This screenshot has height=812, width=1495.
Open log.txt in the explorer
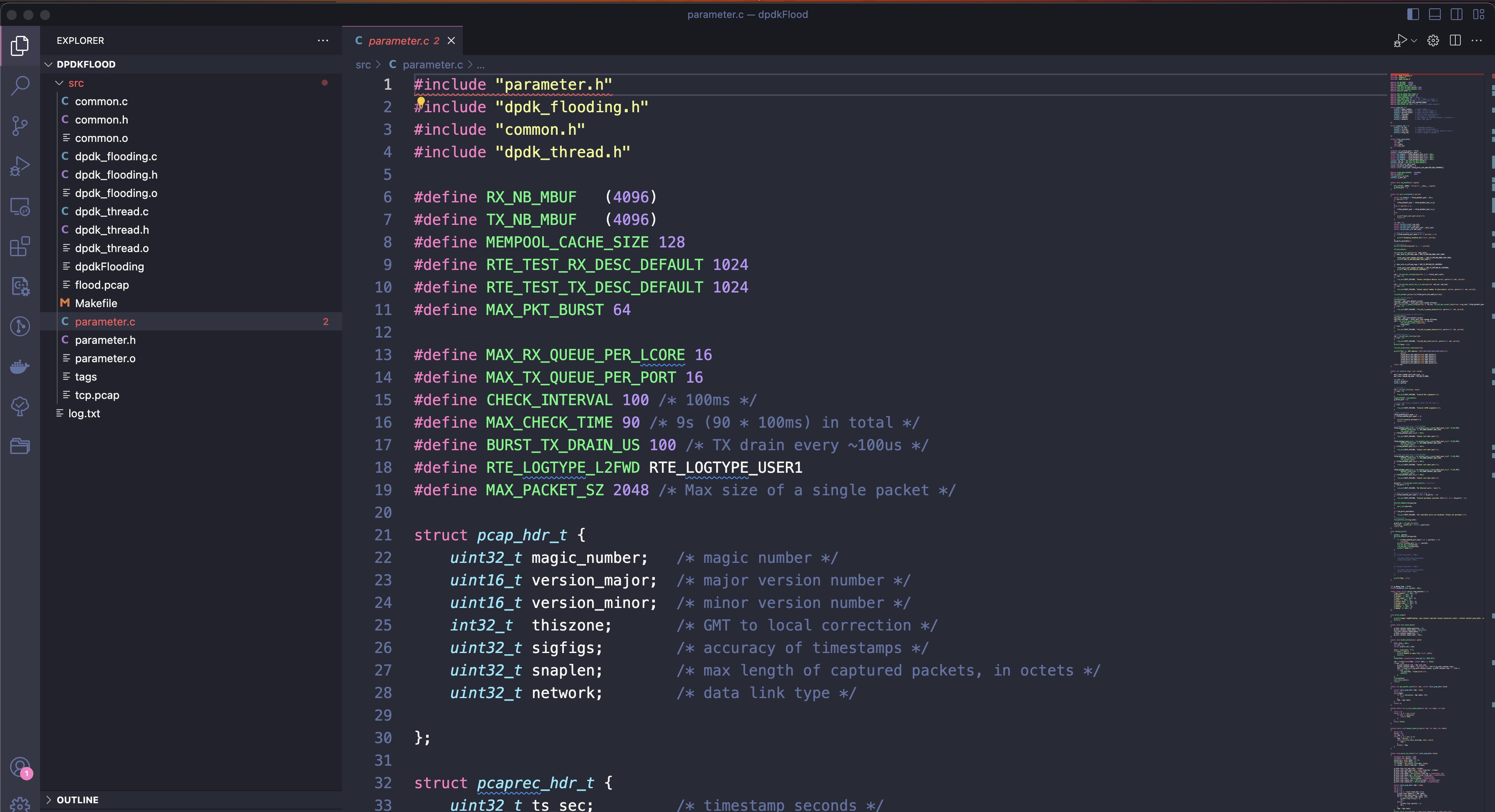191,414
